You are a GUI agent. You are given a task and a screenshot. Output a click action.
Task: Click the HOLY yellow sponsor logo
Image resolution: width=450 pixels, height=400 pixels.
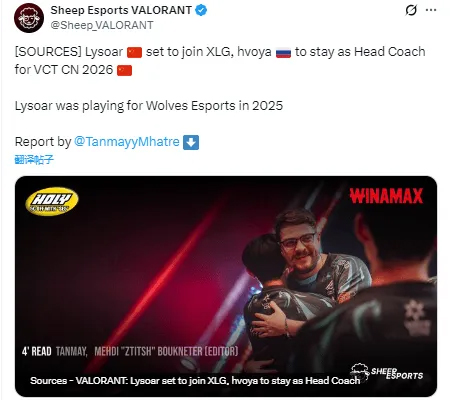tap(52, 201)
